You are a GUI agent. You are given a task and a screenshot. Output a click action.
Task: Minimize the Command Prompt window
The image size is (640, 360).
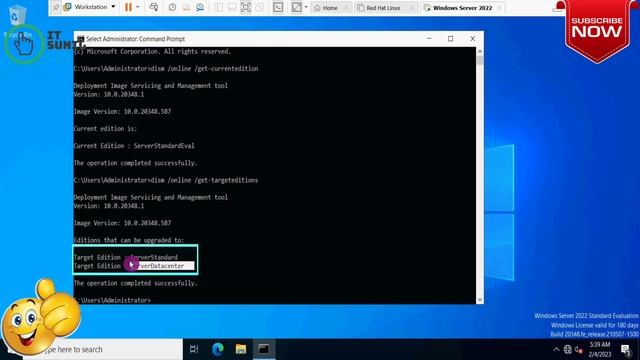click(429, 38)
